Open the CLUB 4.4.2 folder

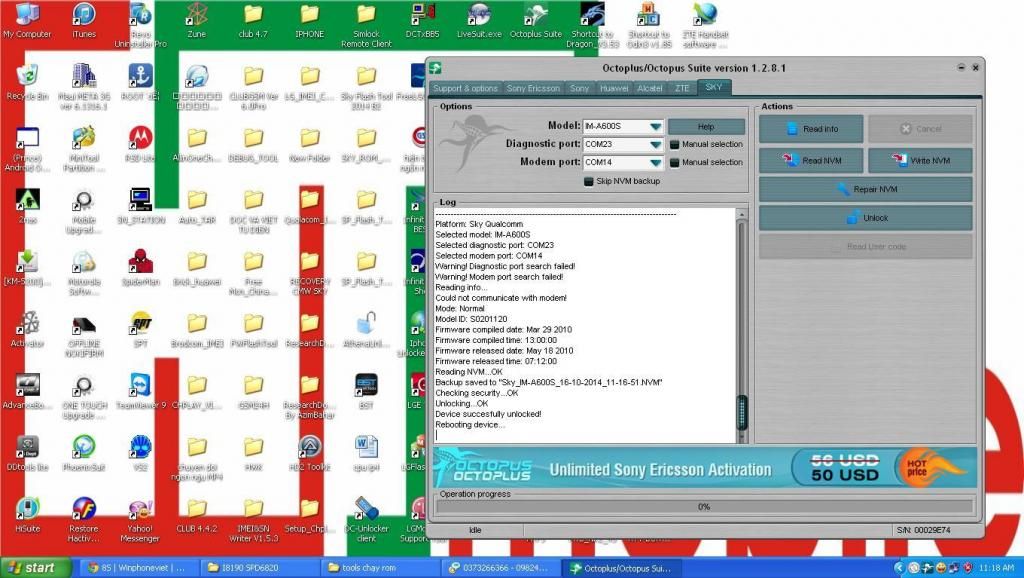(197, 515)
